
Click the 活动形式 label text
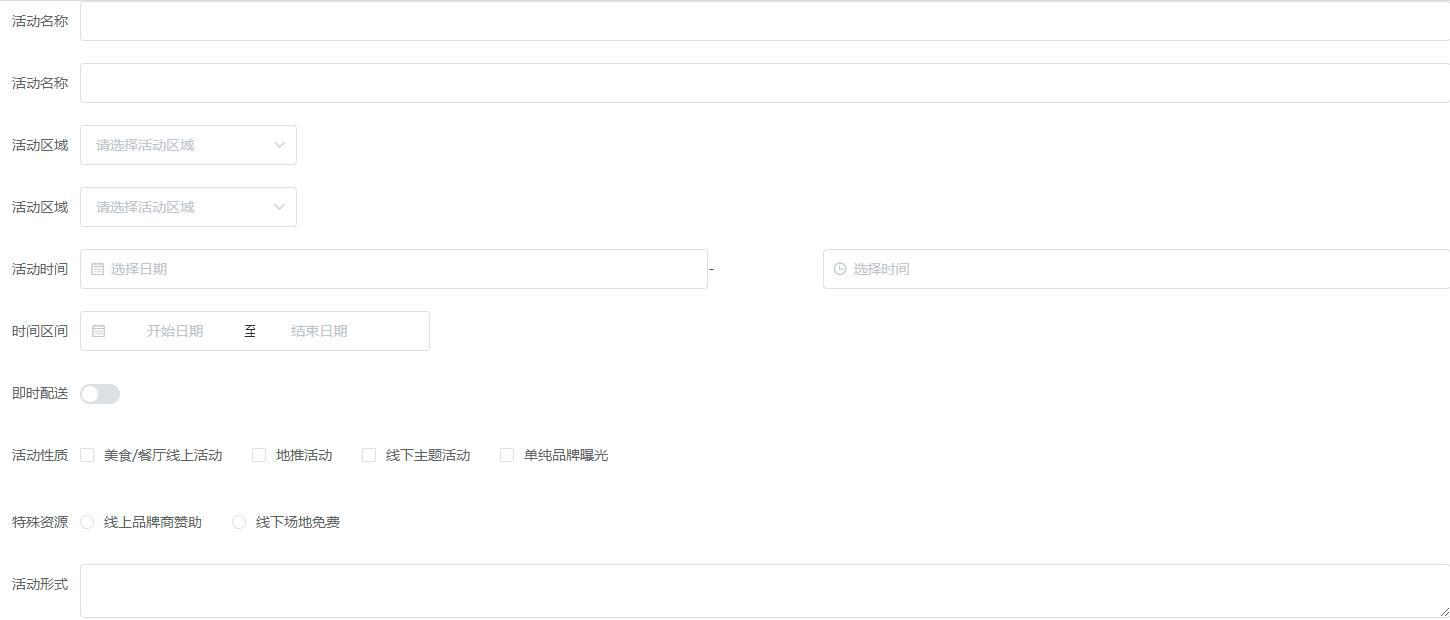click(40, 584)
